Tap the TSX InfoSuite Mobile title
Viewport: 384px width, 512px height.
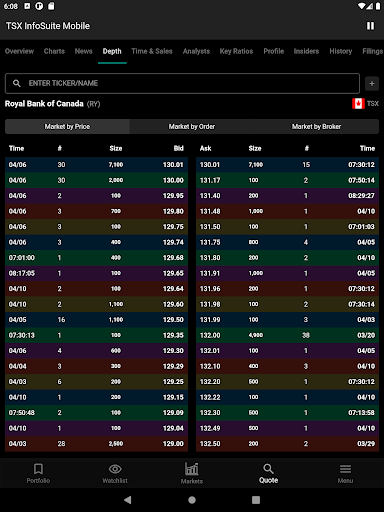point(48,26)
